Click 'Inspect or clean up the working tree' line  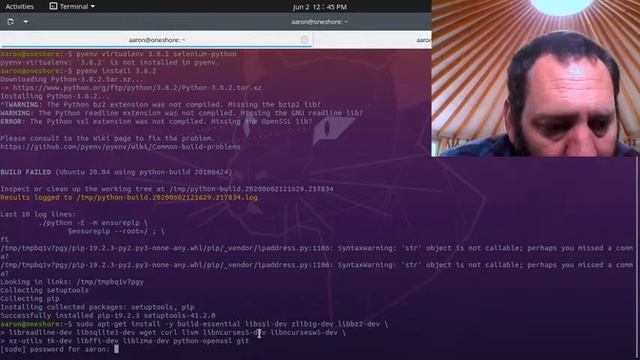tap(167, 189)
